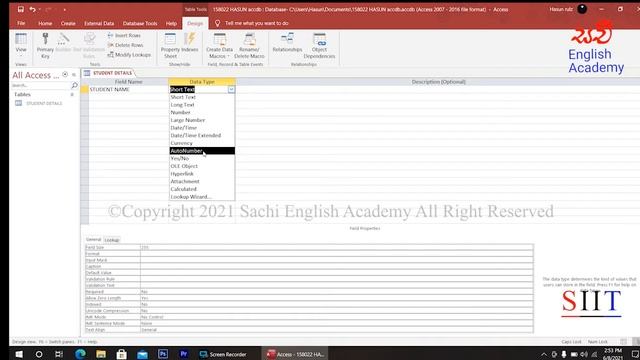Click the Text Align property value
This screenshot has width=640, height=360.
click(337, 330)
